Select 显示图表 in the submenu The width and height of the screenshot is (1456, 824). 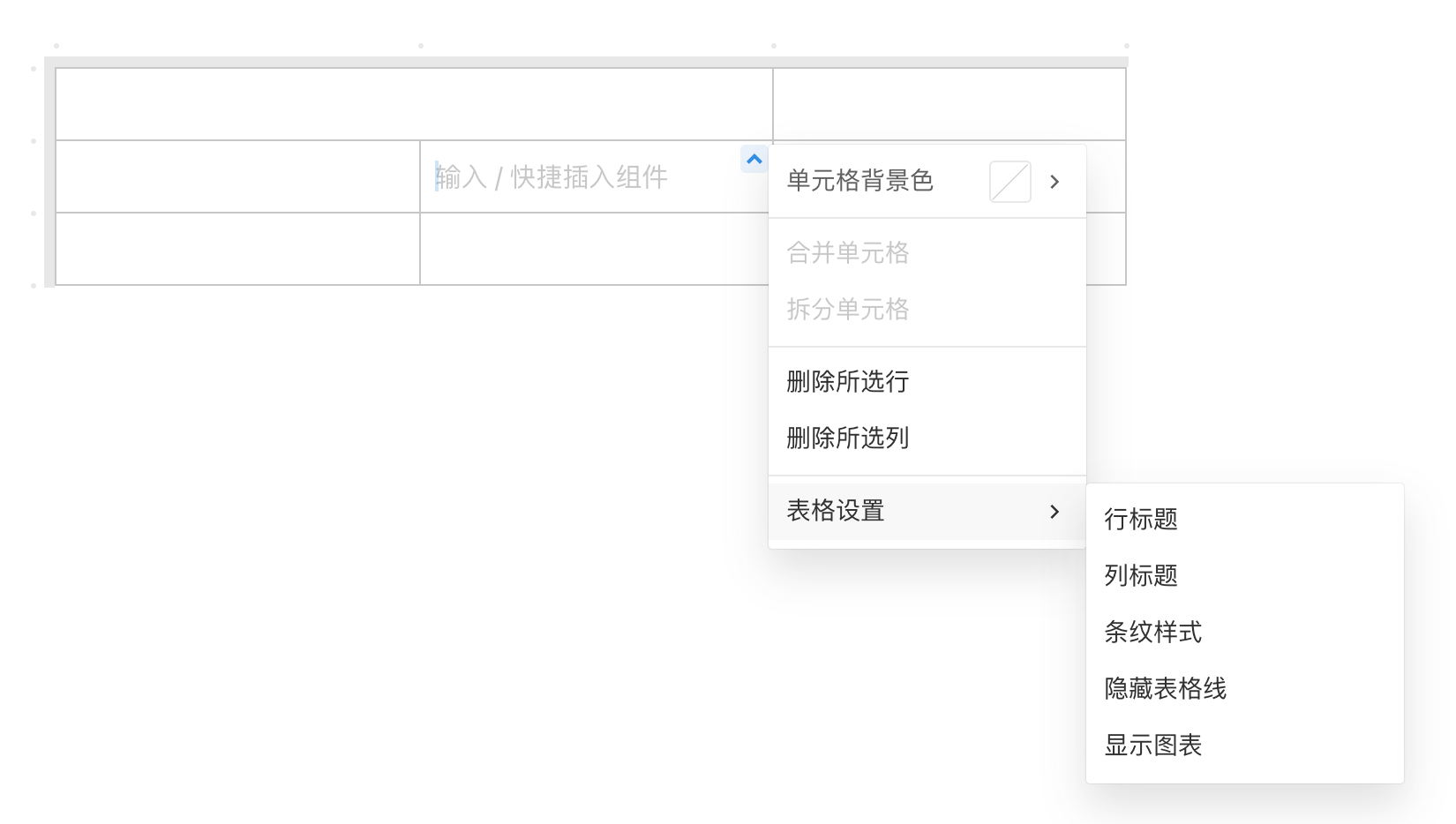point(1245,745)
